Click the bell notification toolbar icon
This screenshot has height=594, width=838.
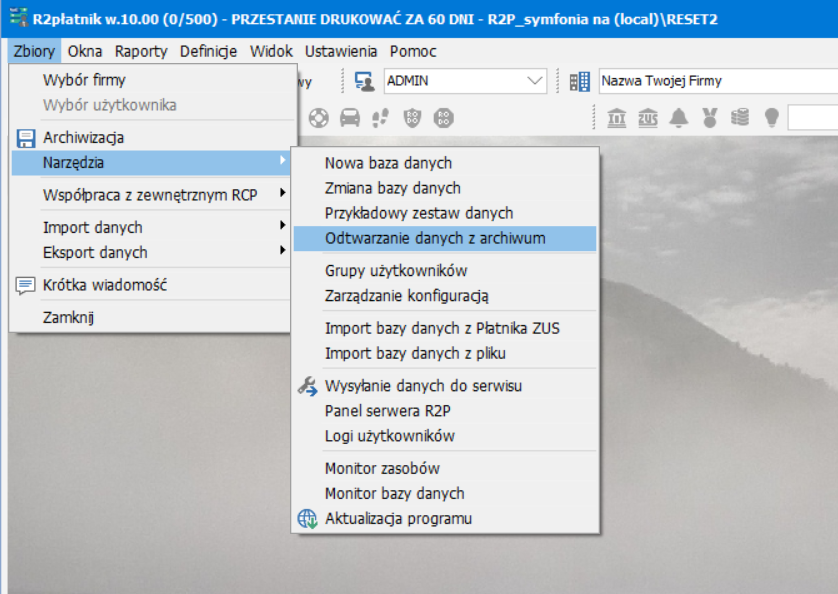679,118
